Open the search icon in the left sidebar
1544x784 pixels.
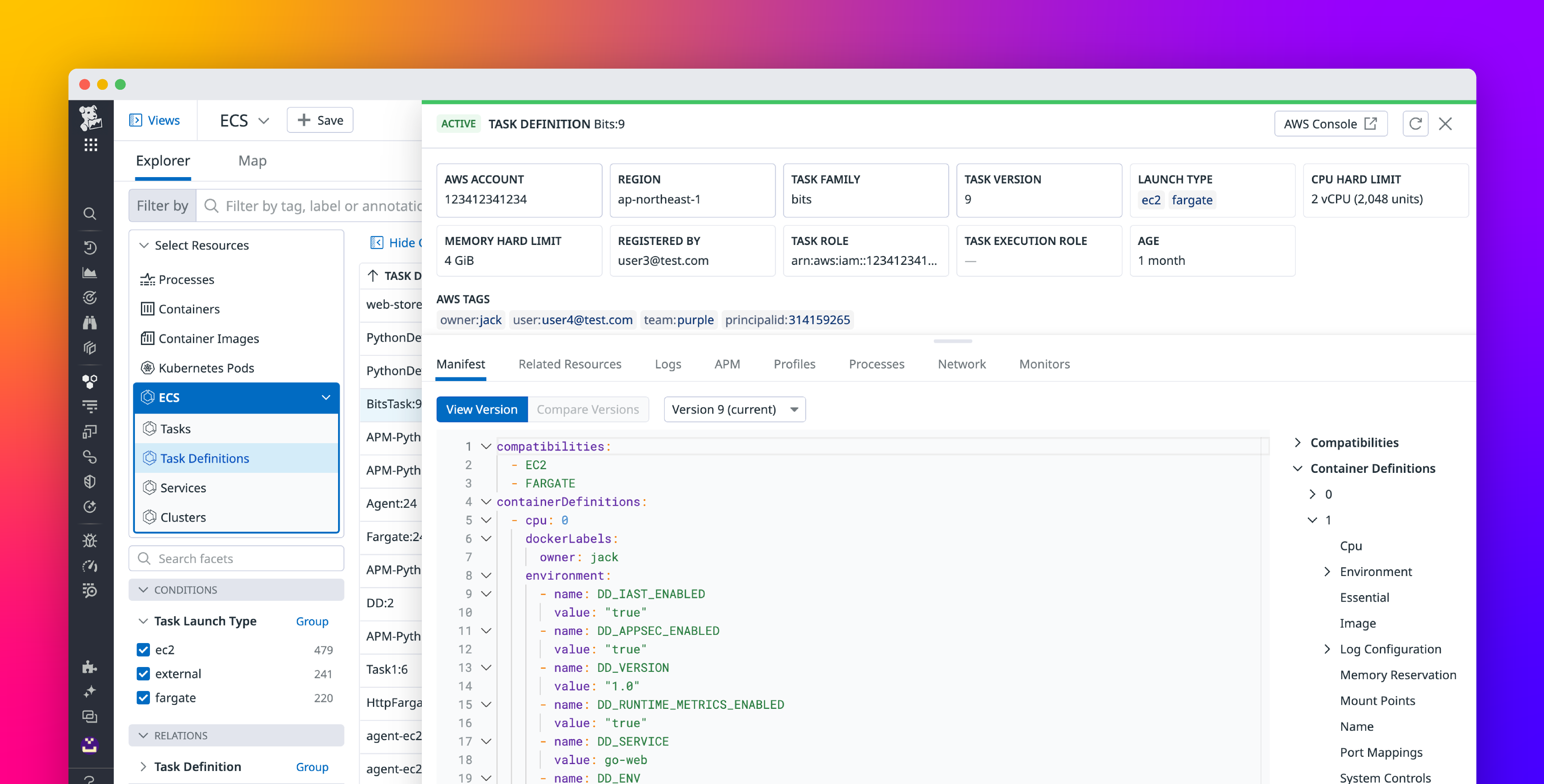point(90,213)
